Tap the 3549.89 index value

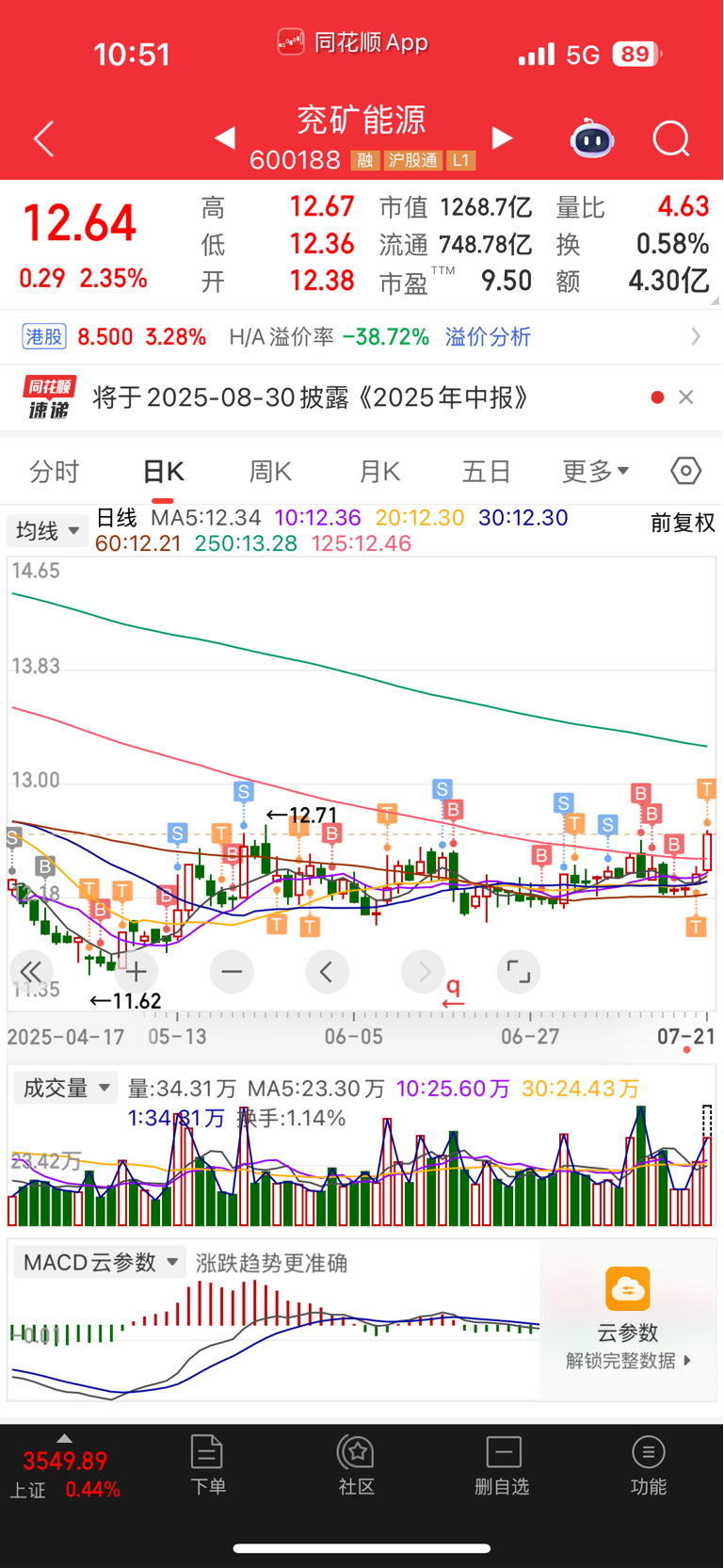(x=65, y=1462)
